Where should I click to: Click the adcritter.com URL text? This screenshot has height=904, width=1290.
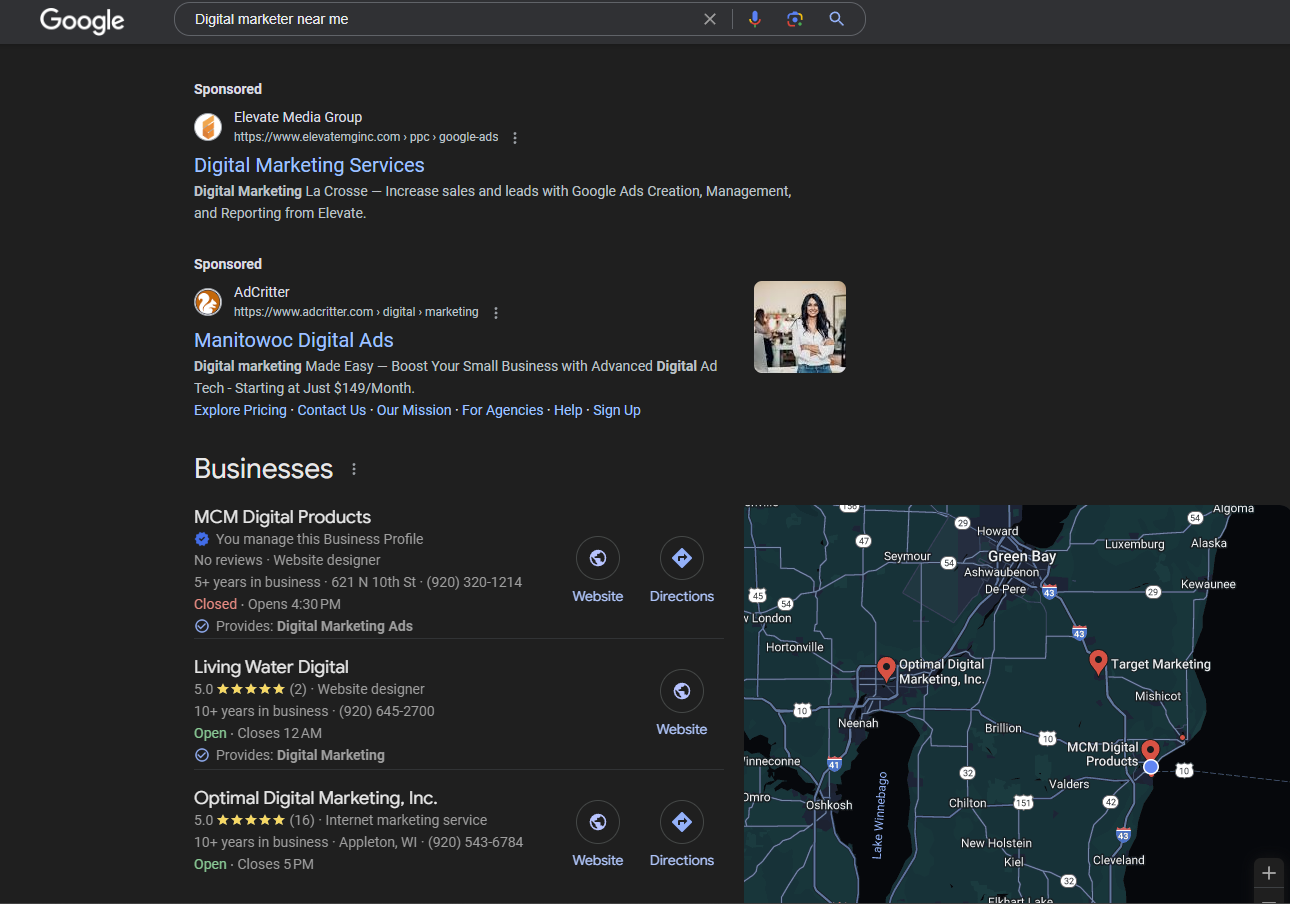click(x=356, y=312)
